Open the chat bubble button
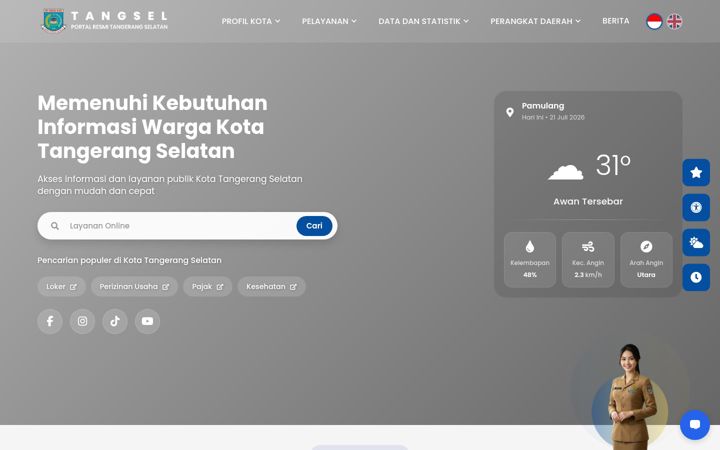Image resolution: width=720 pixels, height=450 pixels. [695, 425]
